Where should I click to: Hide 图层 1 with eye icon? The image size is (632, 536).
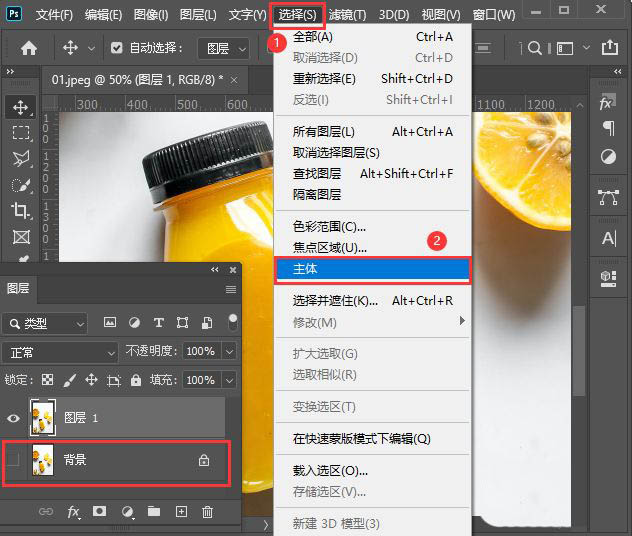click(x=13, y=418)
